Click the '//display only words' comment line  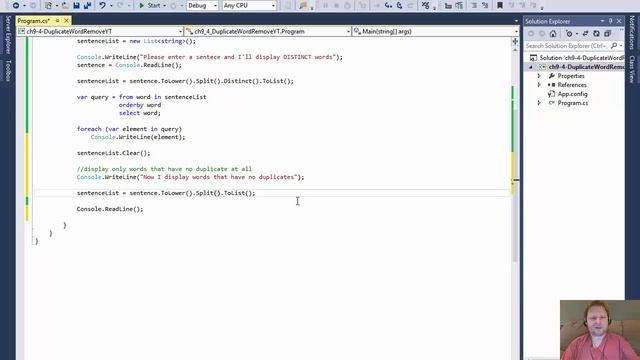click(x=164, y=169)
